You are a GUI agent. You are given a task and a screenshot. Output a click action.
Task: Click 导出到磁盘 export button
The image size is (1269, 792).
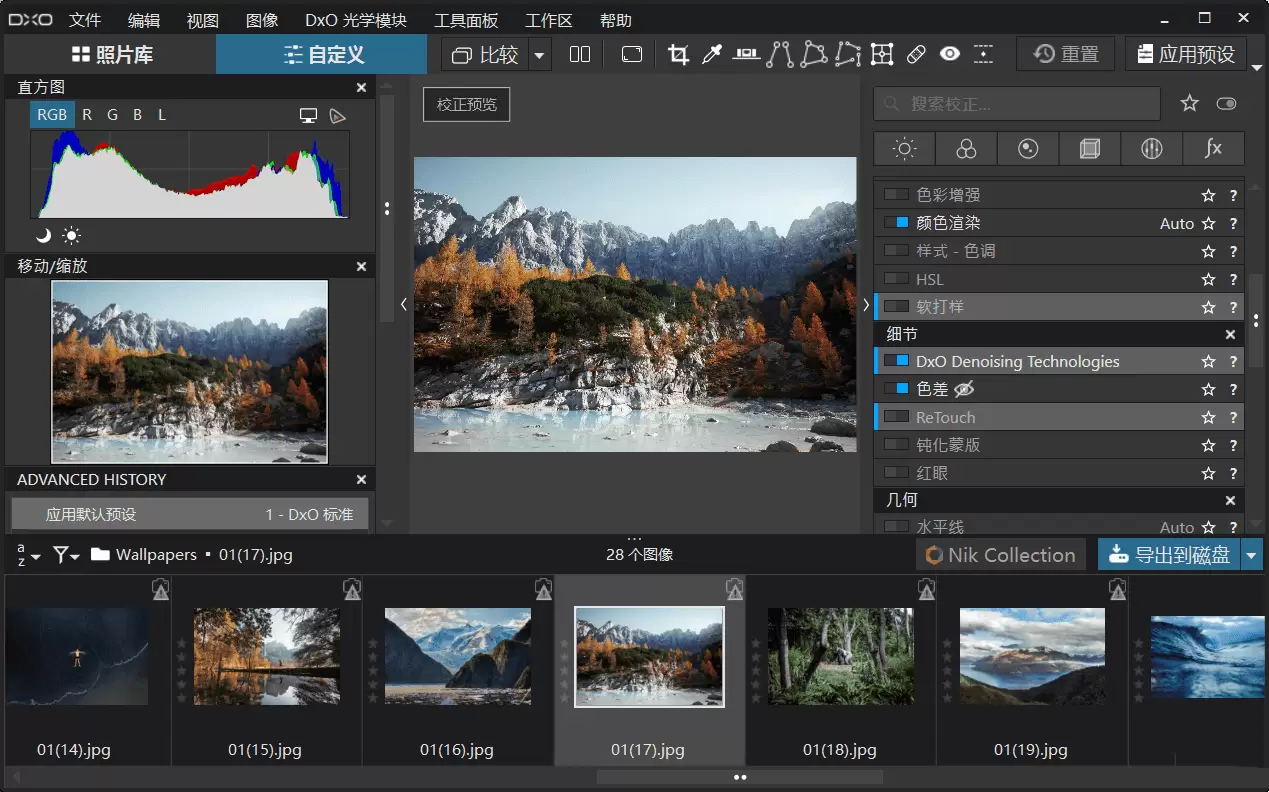pyautogui.click(x=1170, y=555)
